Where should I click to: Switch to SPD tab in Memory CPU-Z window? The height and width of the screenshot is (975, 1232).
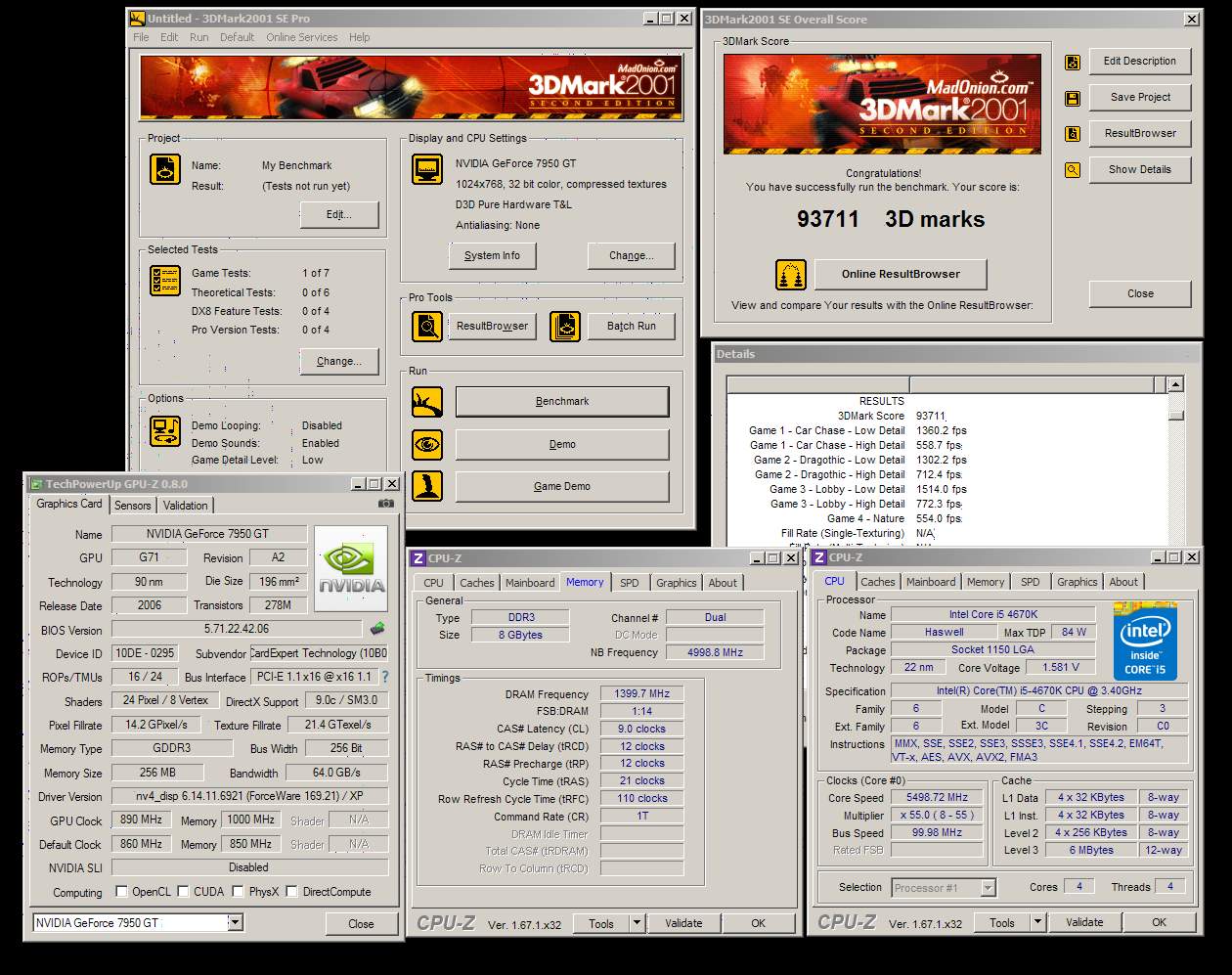(x=630, y=583)
